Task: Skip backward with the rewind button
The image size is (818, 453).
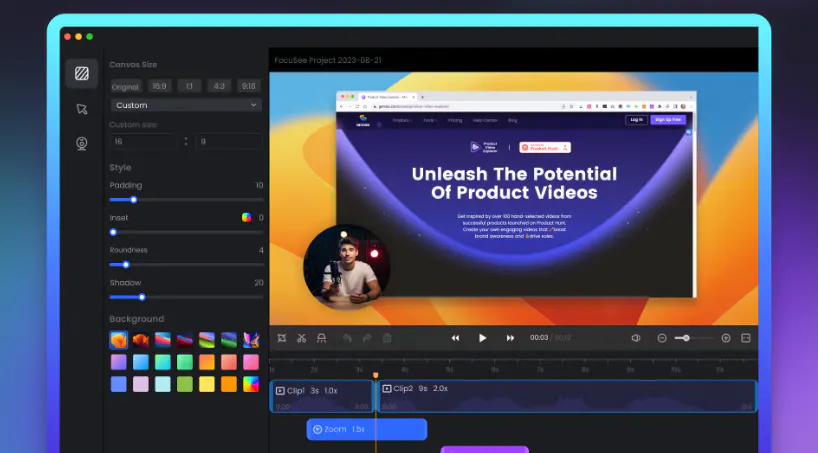Action: tap(455, 338)
